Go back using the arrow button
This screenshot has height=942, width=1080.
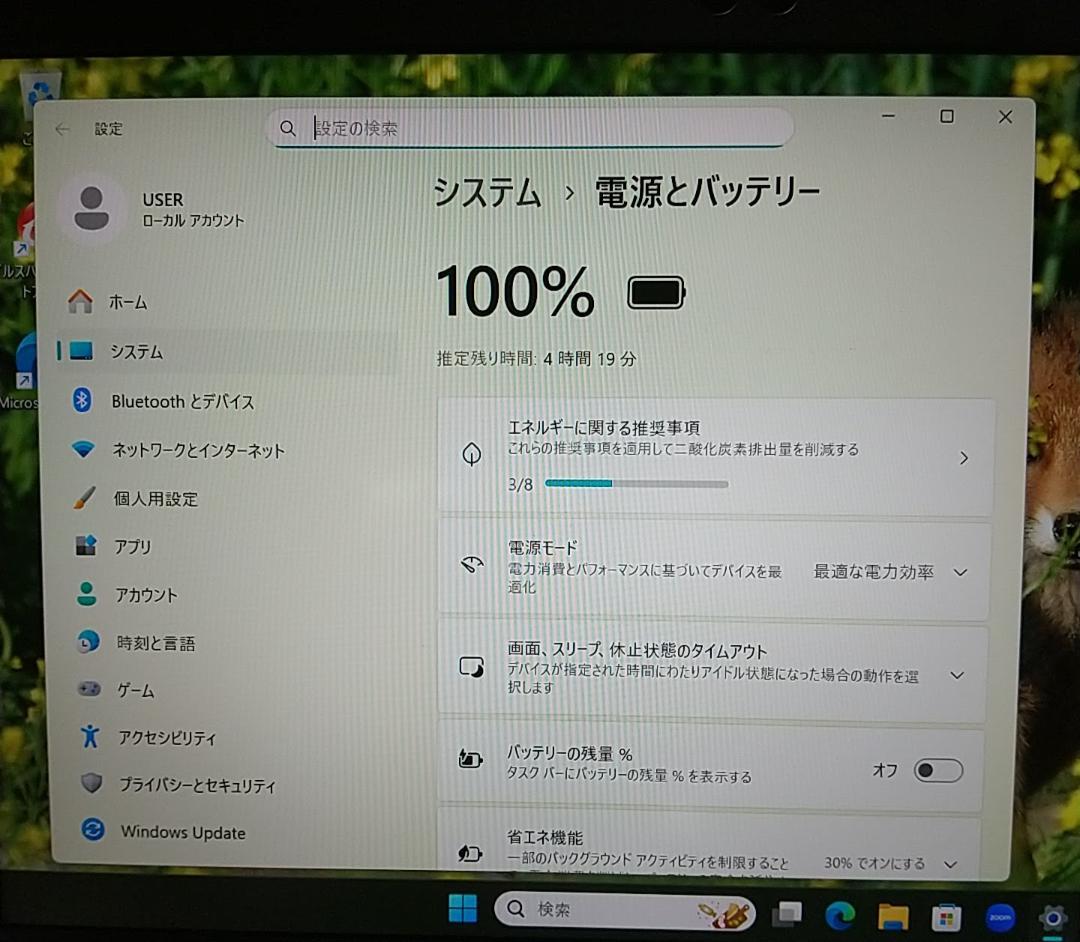[61, 128]
